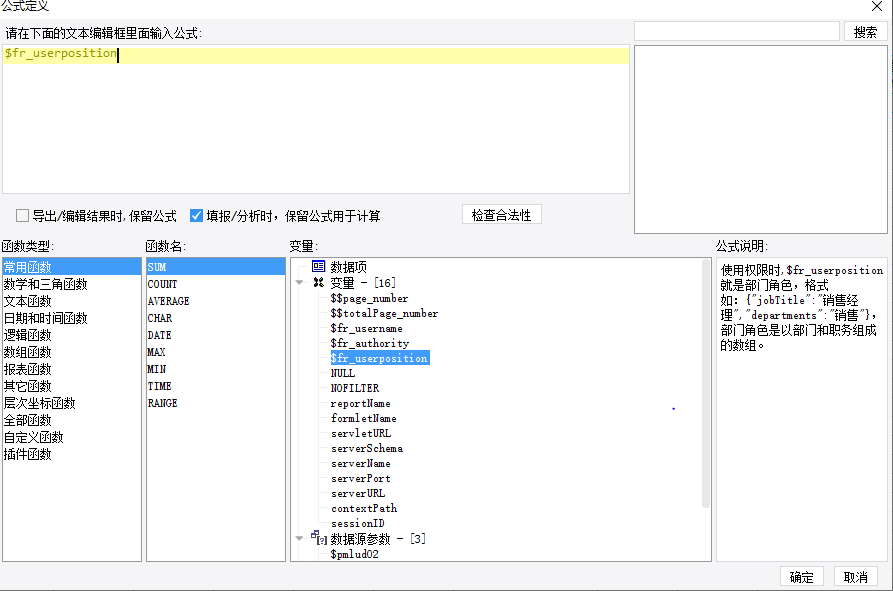This screenshot has height=591, width=893.
Task: Select 日期和时间函数 function type
Action: [72, 318]
